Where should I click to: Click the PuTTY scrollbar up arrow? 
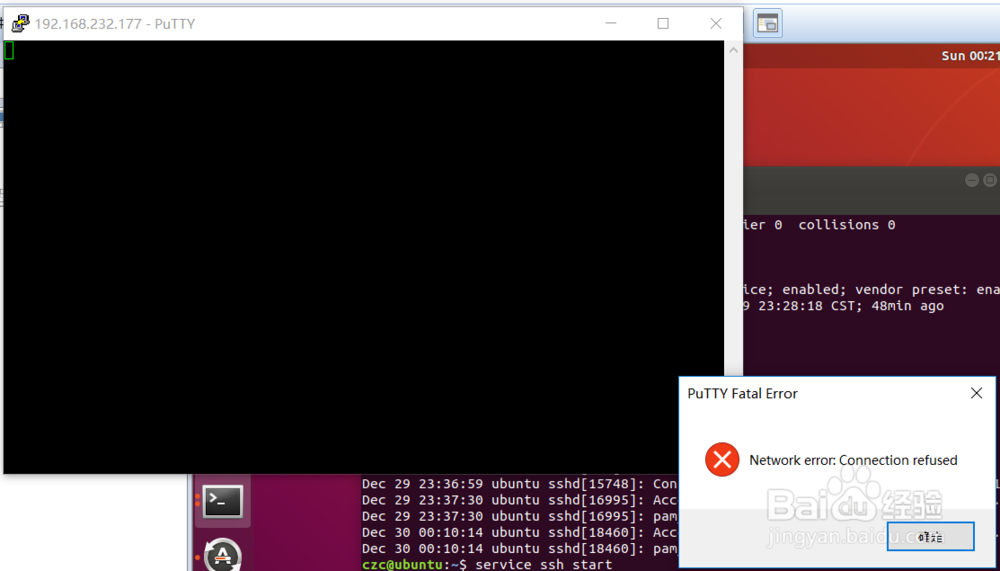point(733,50)
